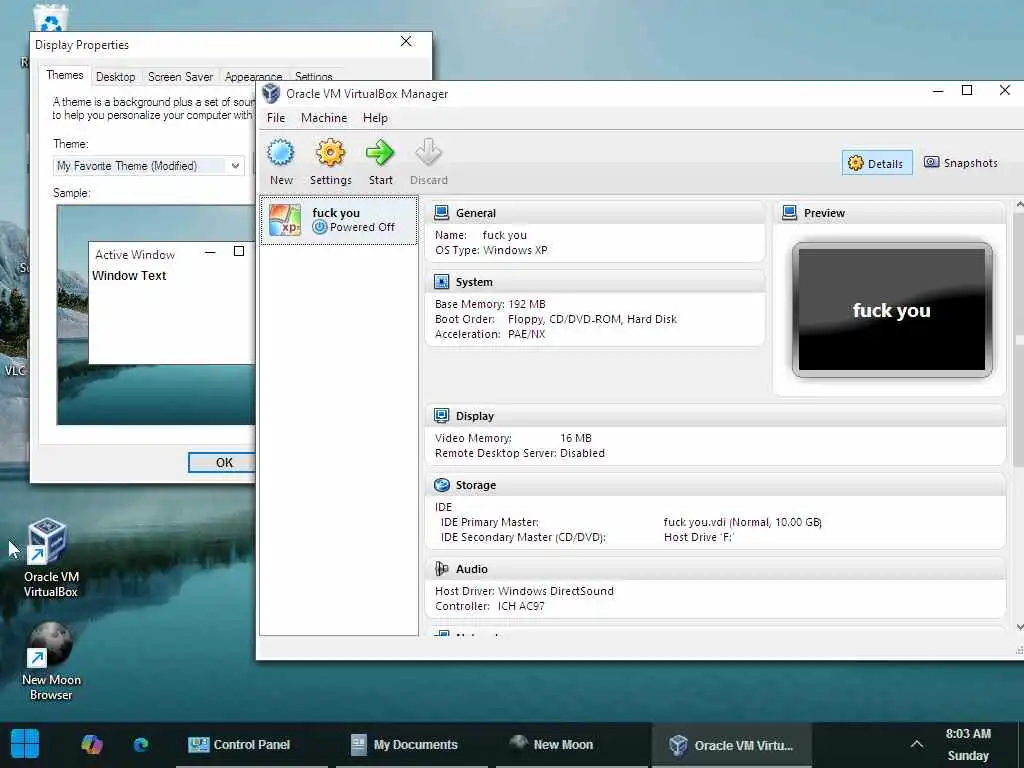Click the Audio section speaker icon
The height and width of the screenshot is (768, 1024).
pyautogui.click(x=441, y=569)
